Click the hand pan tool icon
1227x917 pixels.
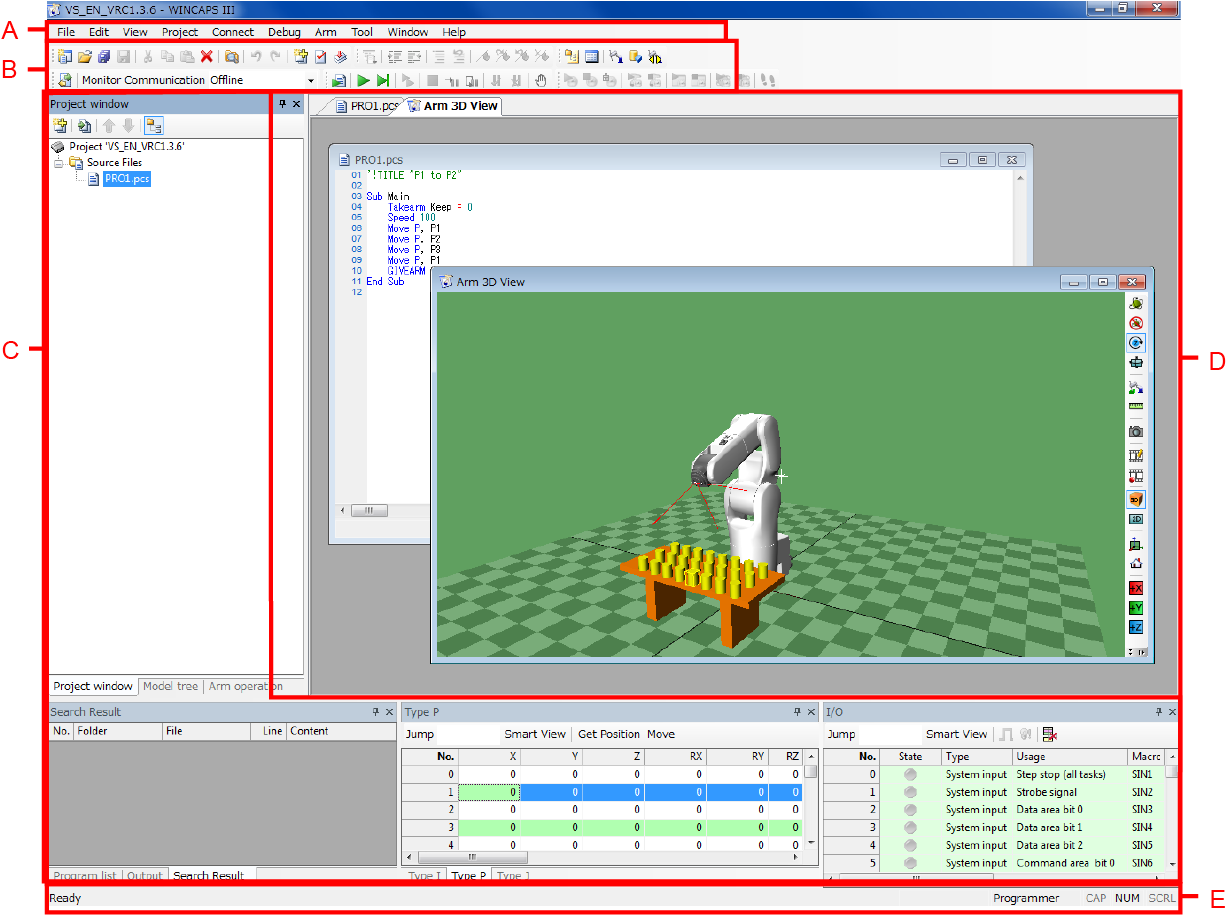click(541, 80)
